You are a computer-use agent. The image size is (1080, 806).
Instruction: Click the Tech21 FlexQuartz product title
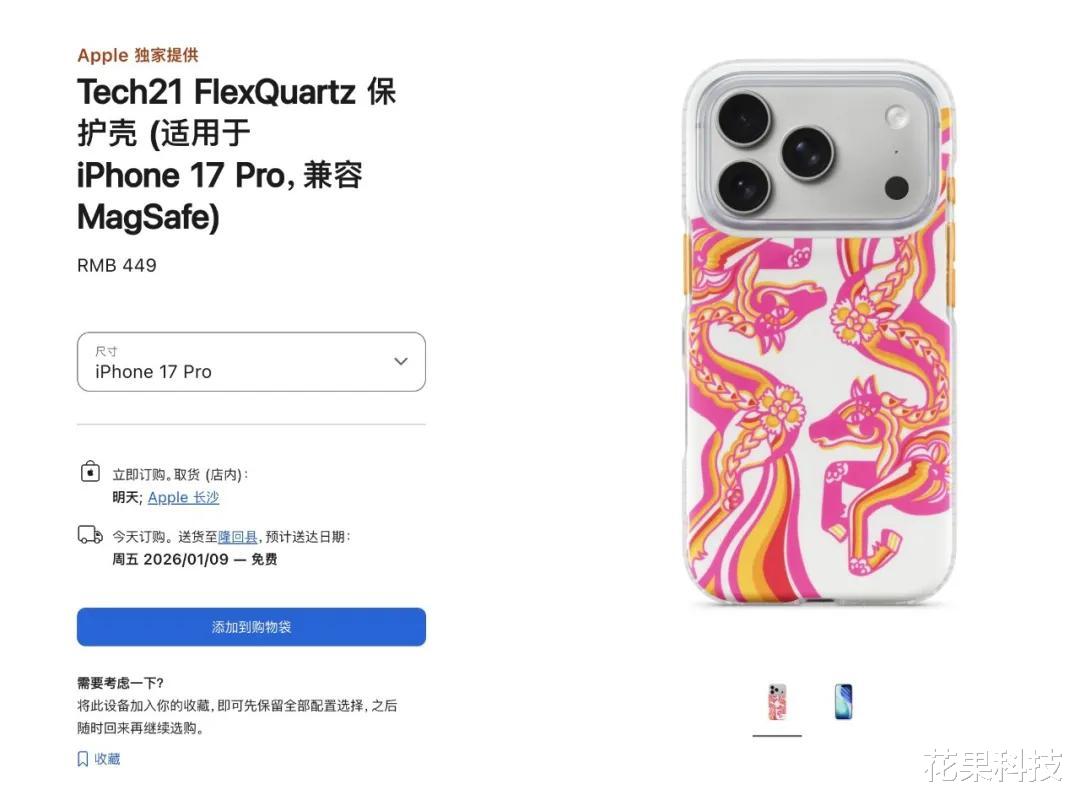(x=237, y=154)
